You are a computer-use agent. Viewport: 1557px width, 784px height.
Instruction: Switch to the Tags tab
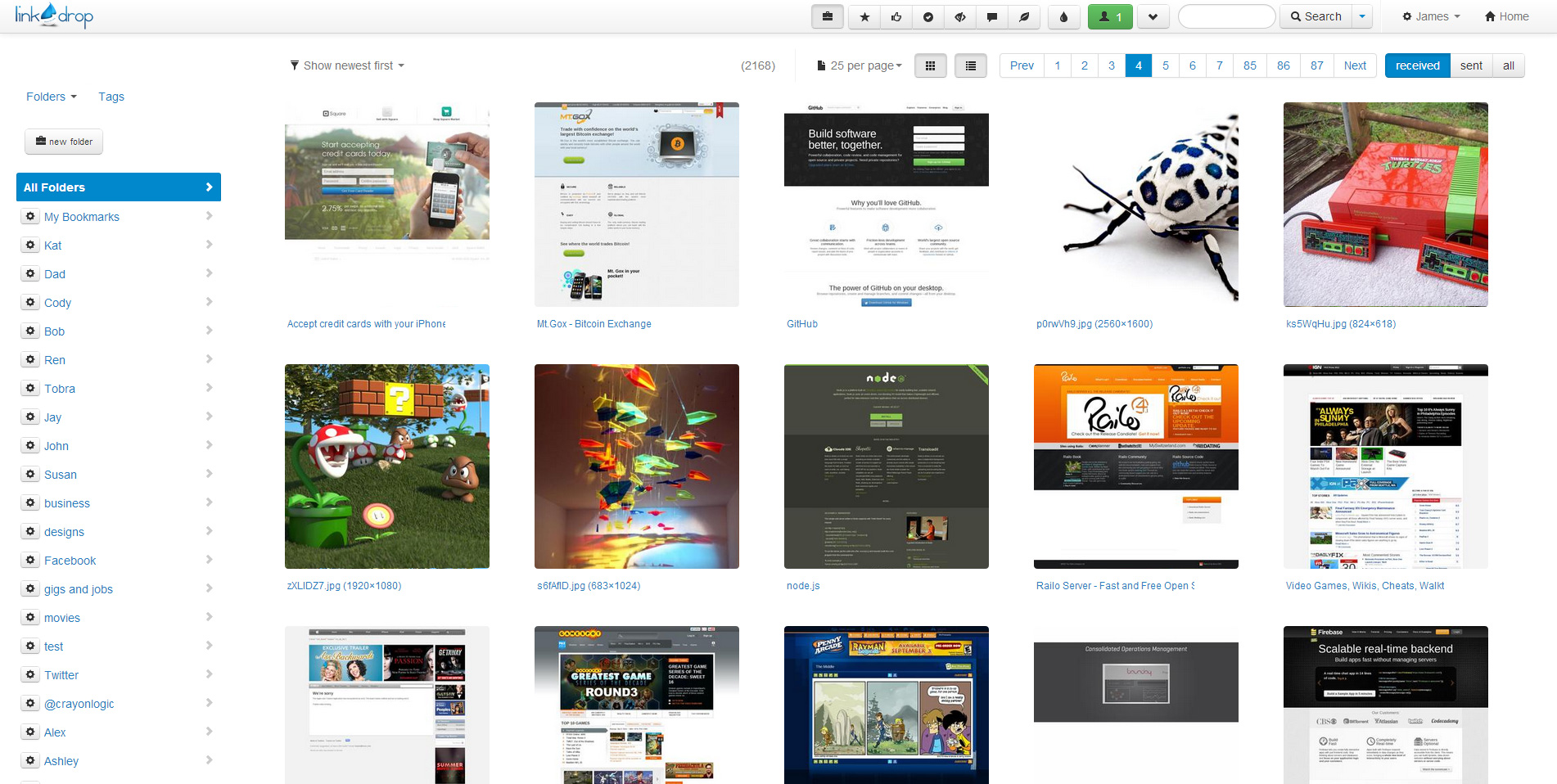pyautogui.click(x=111, y=97)
